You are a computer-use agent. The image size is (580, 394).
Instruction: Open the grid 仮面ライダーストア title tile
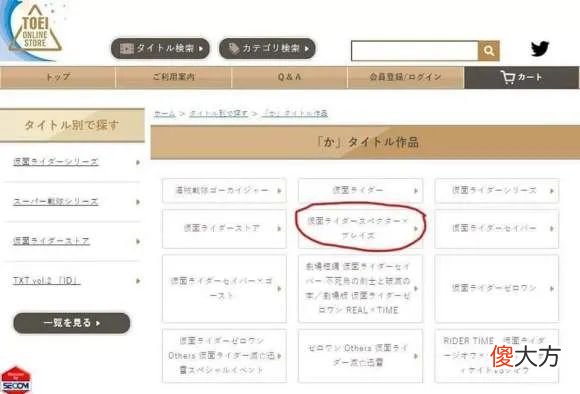click(224, 229)
